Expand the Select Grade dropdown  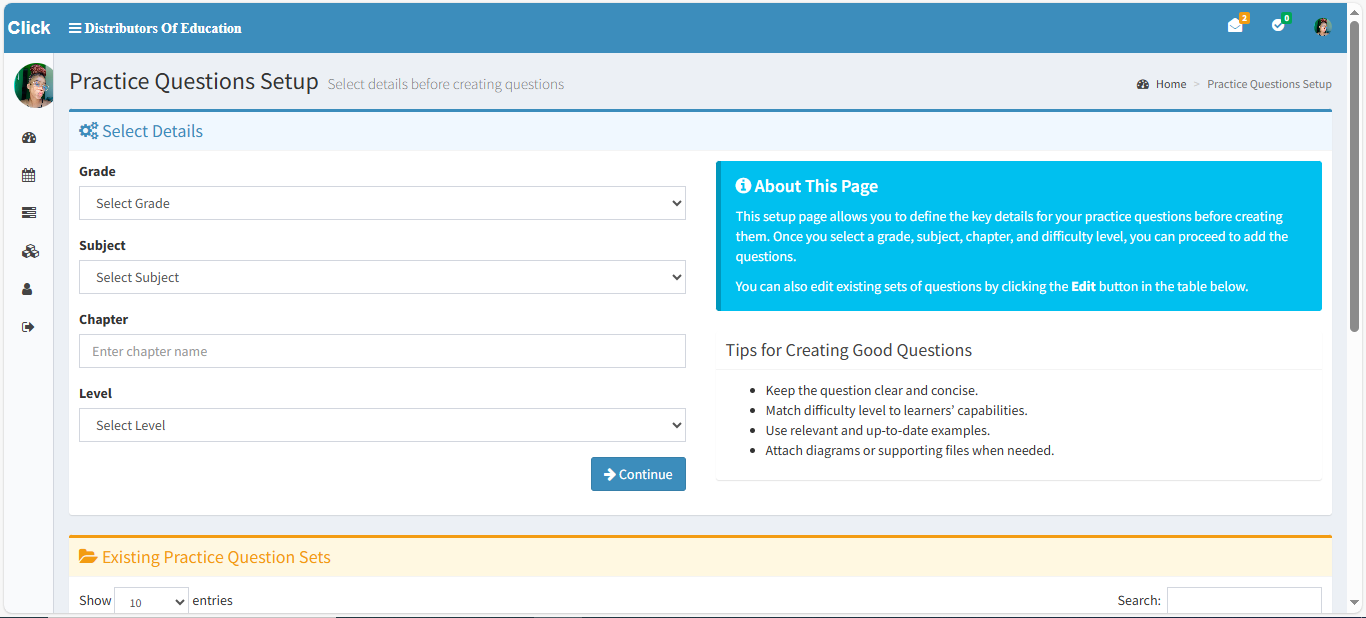pyautogui.click(x=382, y=203)
